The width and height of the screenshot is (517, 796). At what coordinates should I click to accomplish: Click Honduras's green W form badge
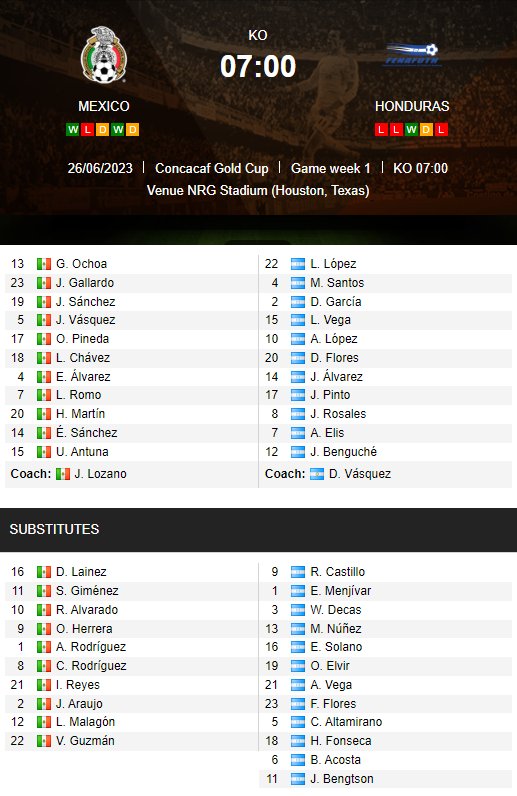pos(411,129)
